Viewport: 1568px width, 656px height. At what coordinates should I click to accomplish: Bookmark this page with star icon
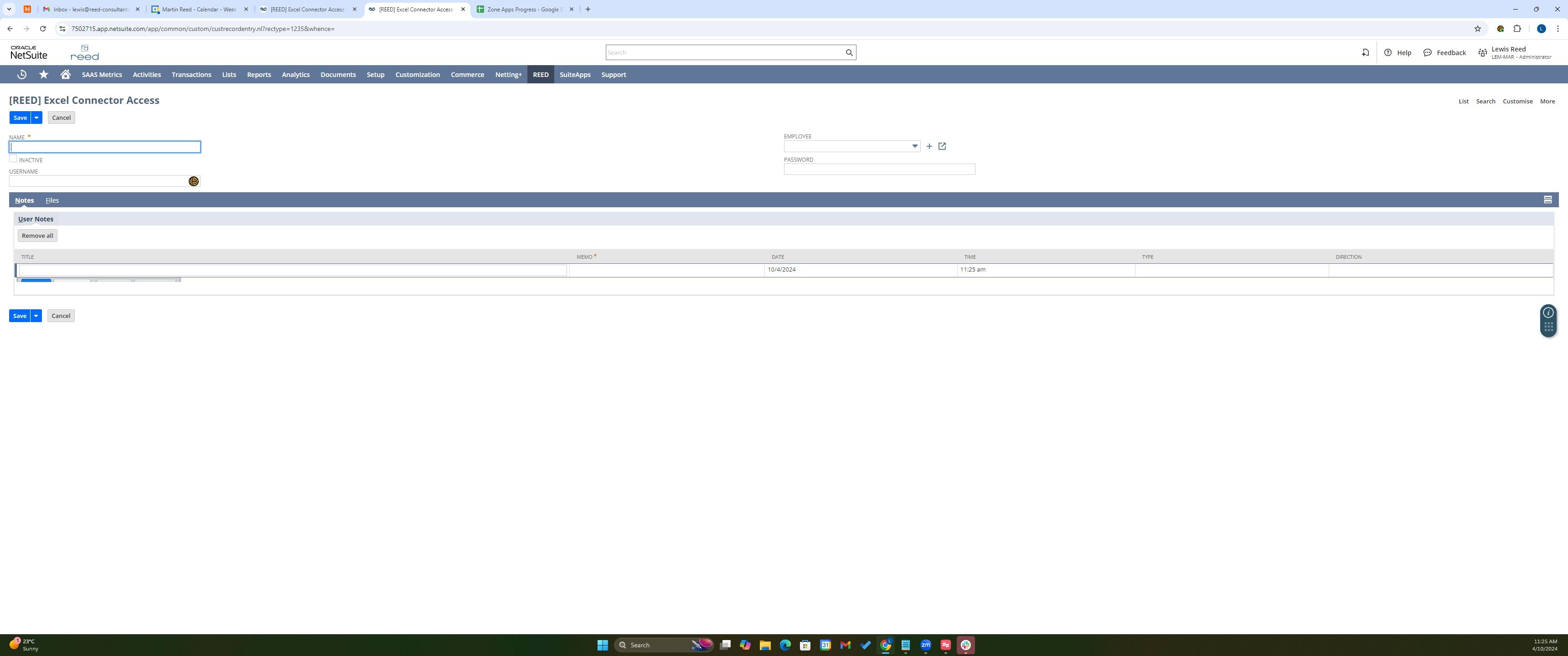point(1477,29)
